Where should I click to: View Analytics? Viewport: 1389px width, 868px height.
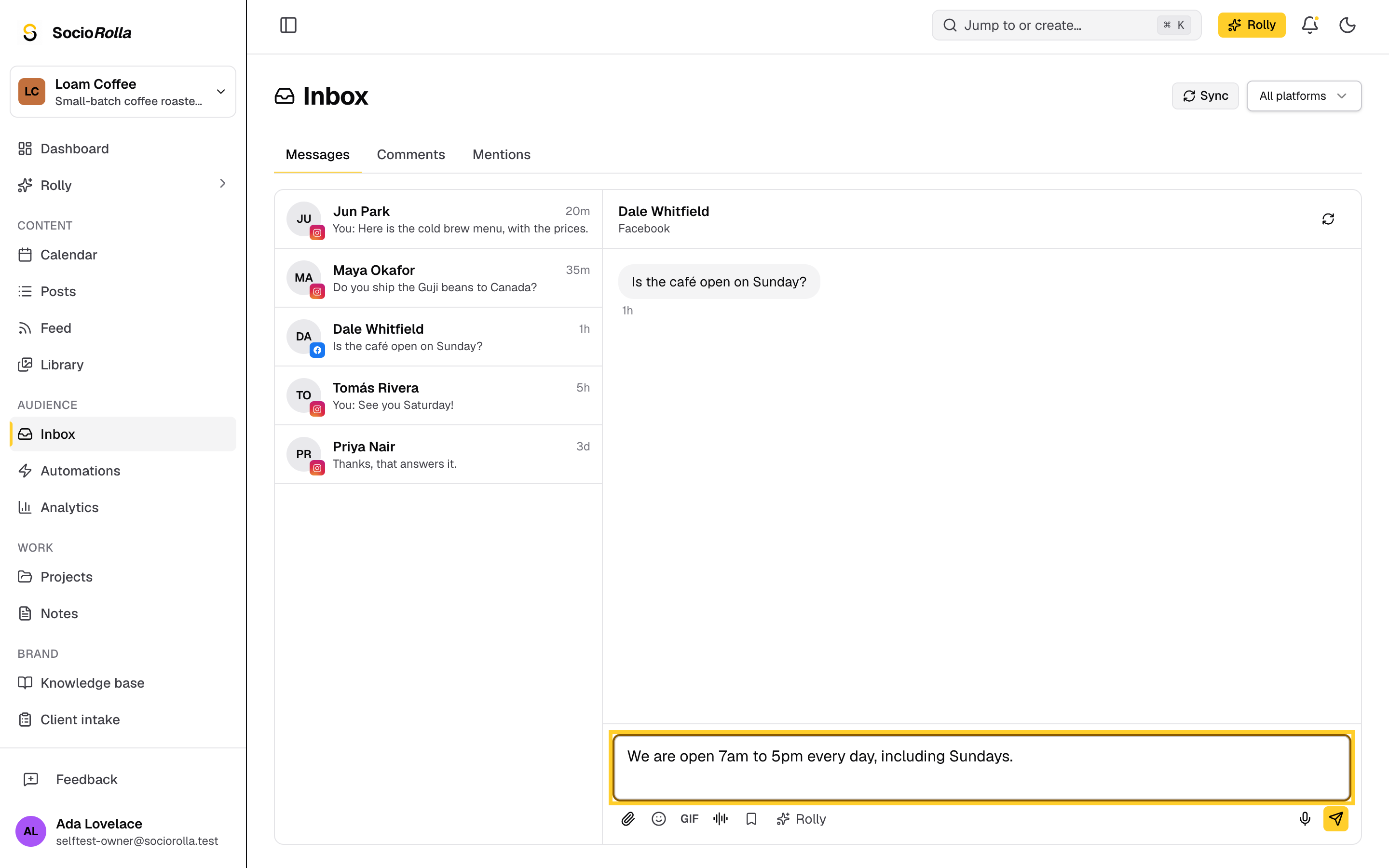click(x=123, y=507)
